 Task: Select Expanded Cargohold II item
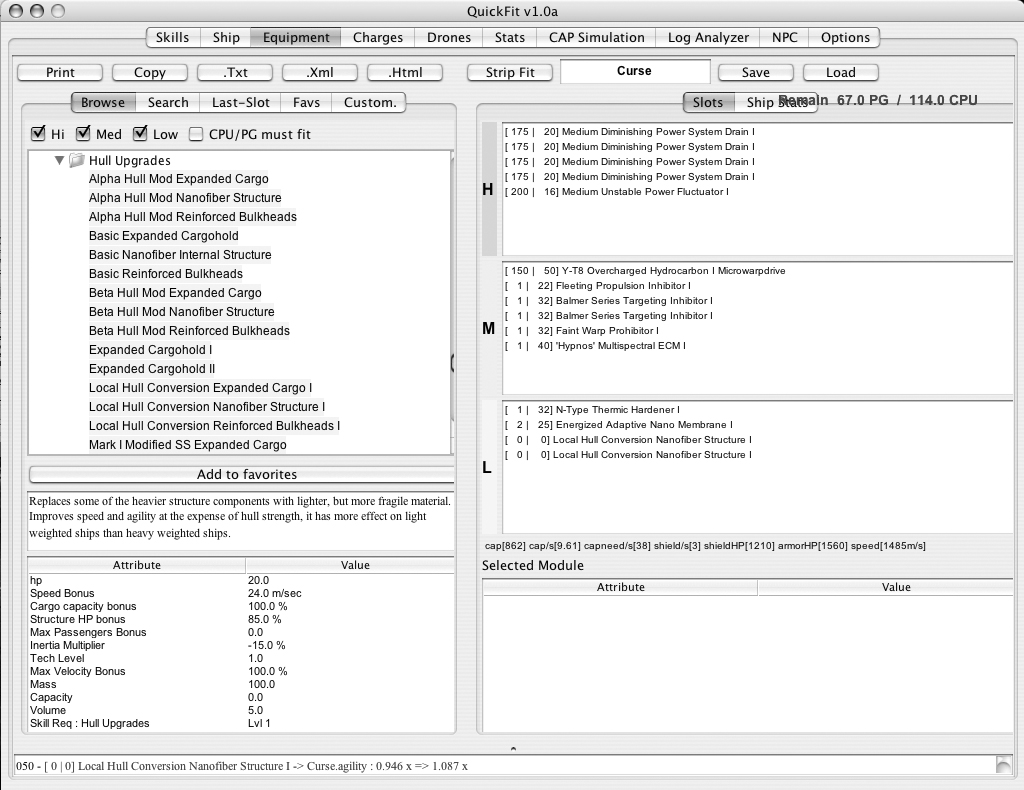(x=152, y=369)
